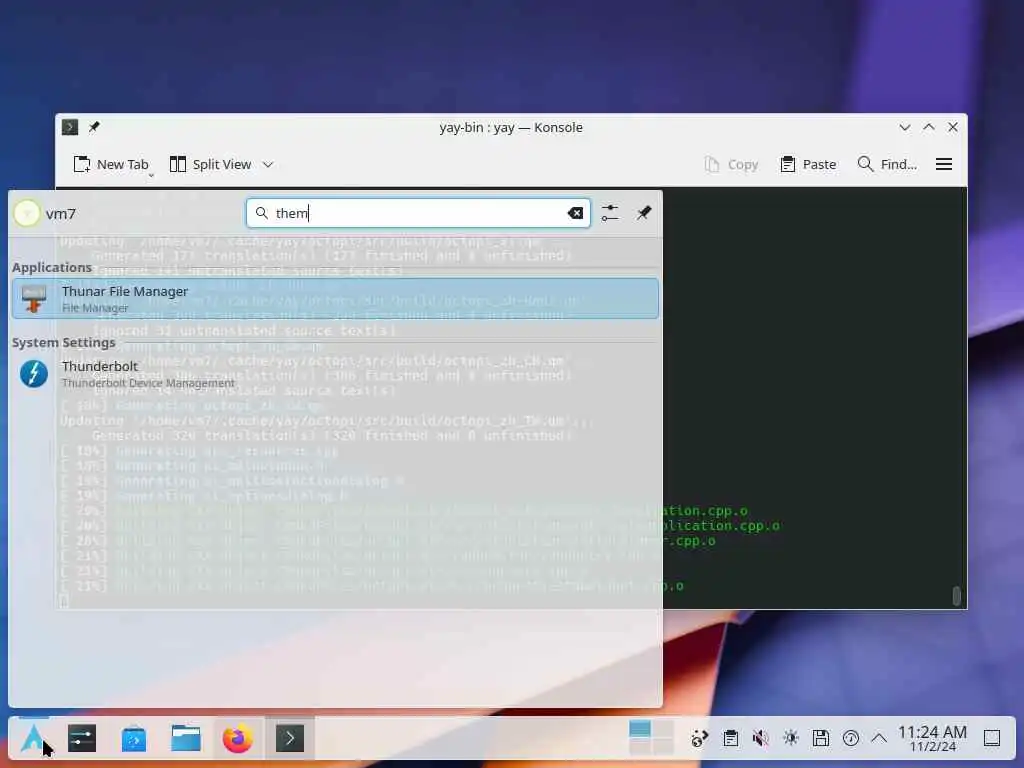
Task: Click Paste in Konsole toolbar
Action: [808, 165]
